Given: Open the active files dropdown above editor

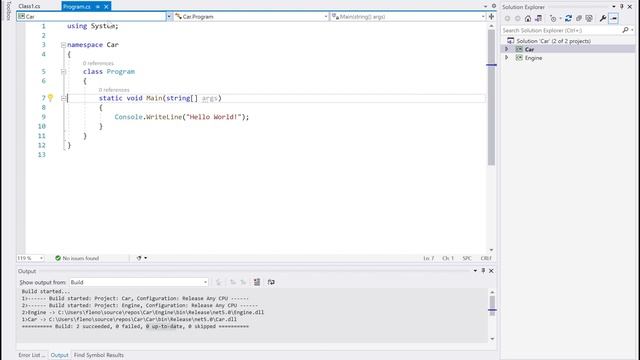Looking at the screenshot, I should (x=485, y=7).
